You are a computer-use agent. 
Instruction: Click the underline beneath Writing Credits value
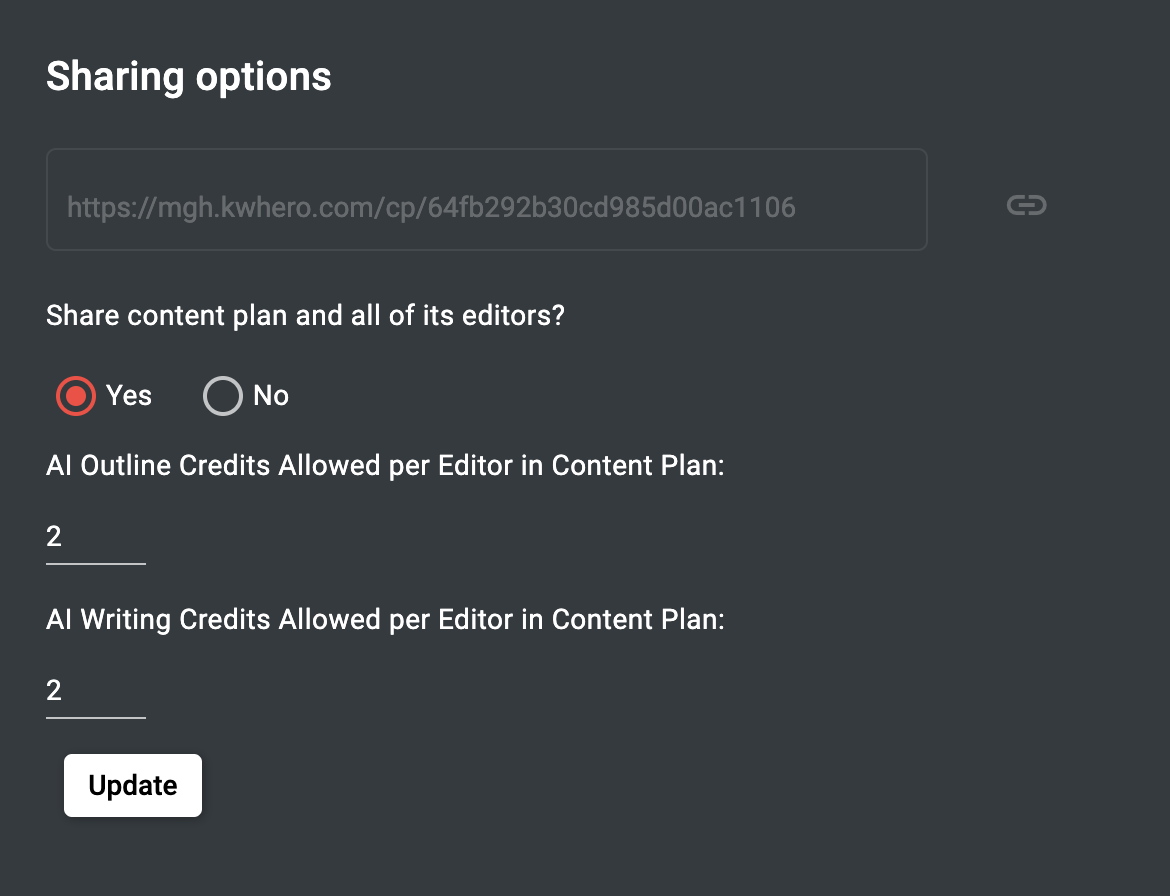coord(96,718)
